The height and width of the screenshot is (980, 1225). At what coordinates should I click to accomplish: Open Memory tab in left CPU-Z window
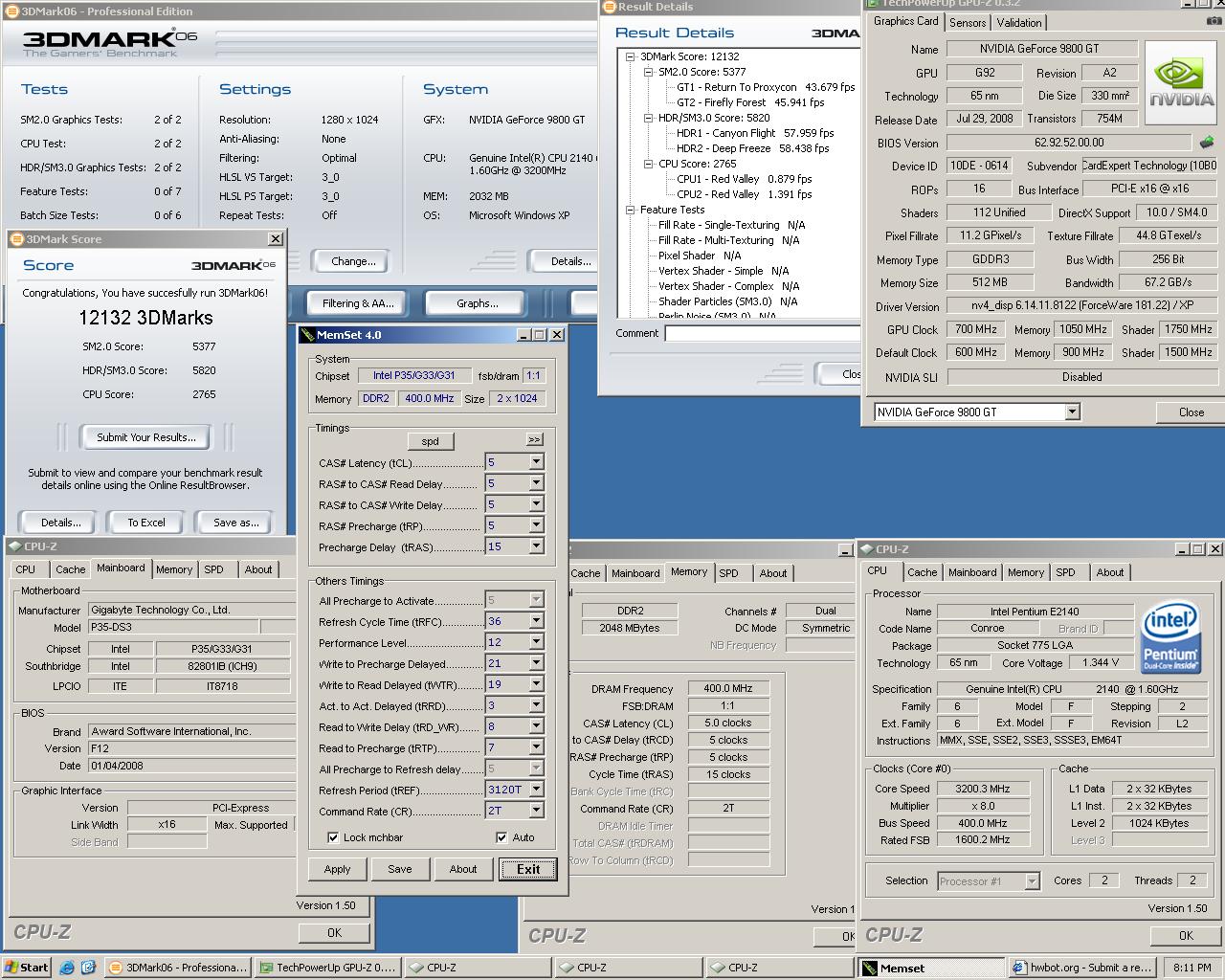click(174, 569)
